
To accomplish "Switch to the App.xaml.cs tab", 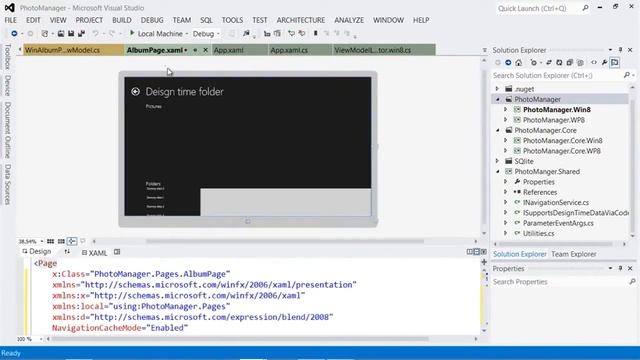I will [x=300, y=50].
